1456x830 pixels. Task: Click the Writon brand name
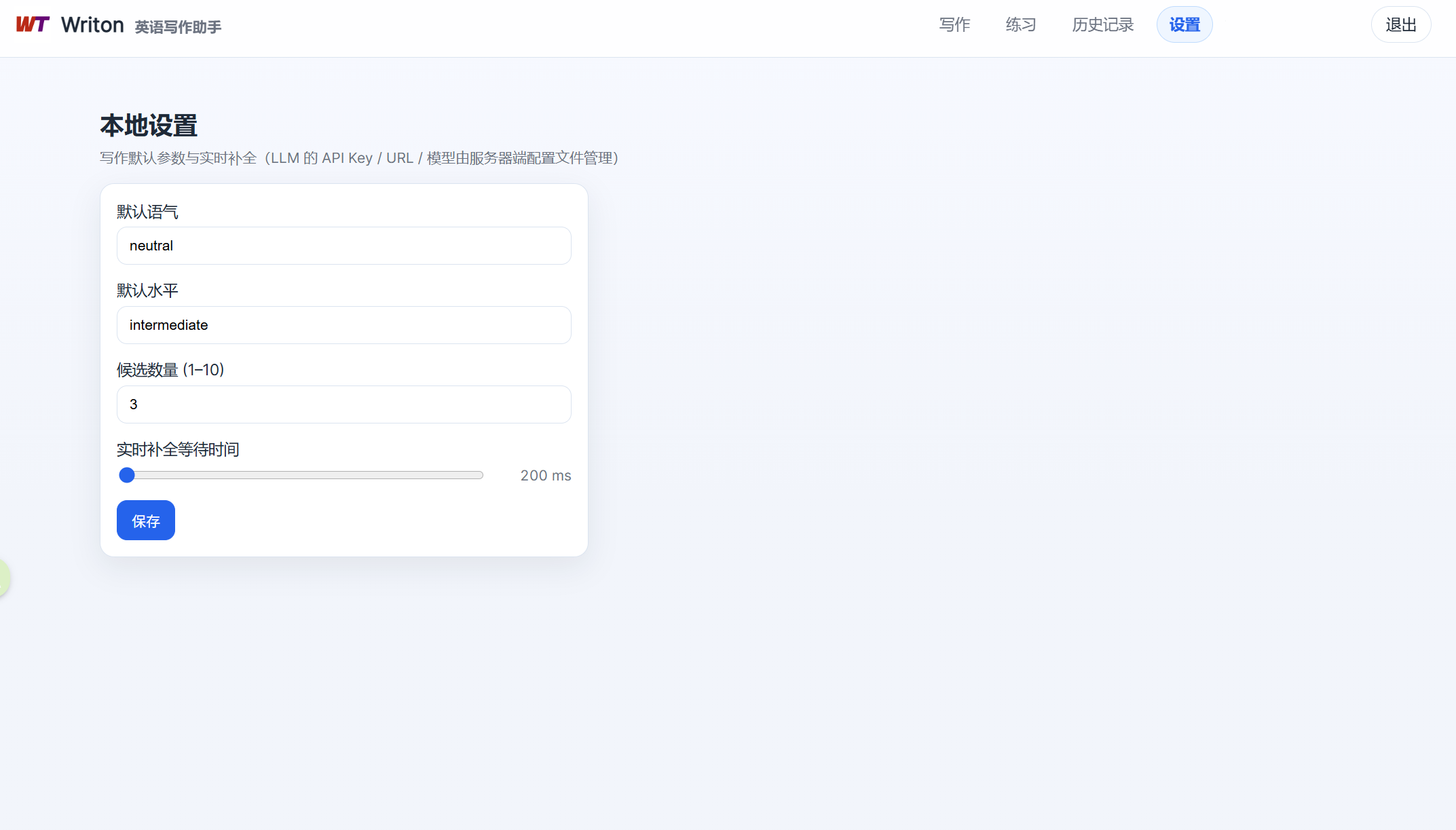click(92, 25)
